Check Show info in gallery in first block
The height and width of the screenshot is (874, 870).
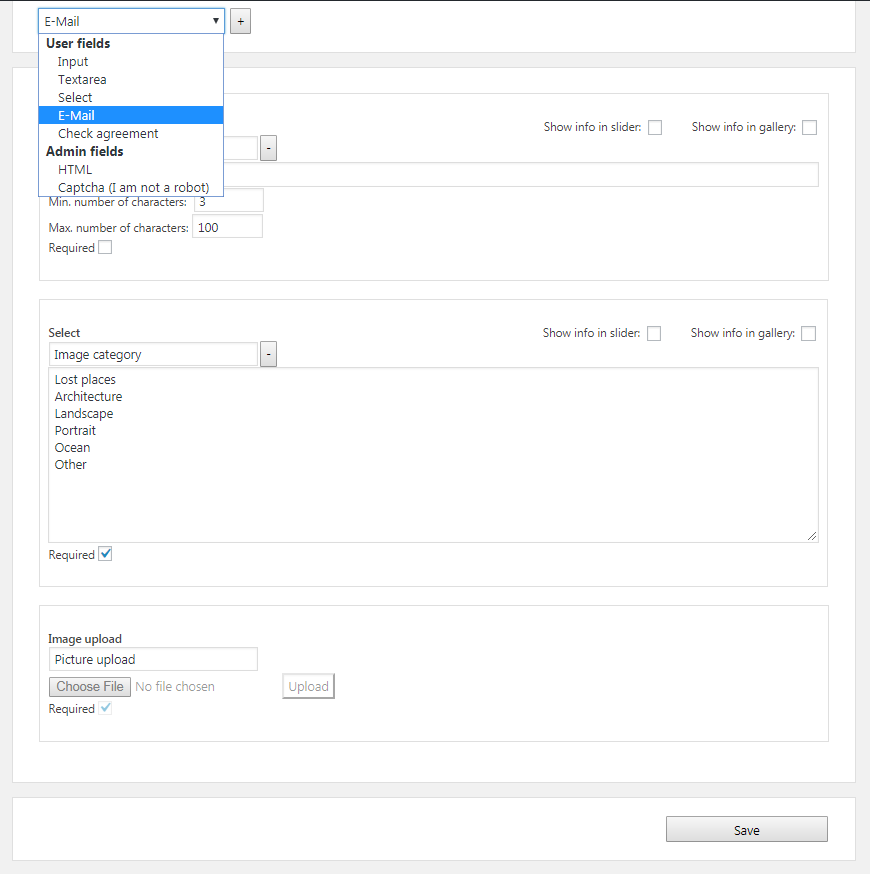pyautogui.click(x=809, y=128)
